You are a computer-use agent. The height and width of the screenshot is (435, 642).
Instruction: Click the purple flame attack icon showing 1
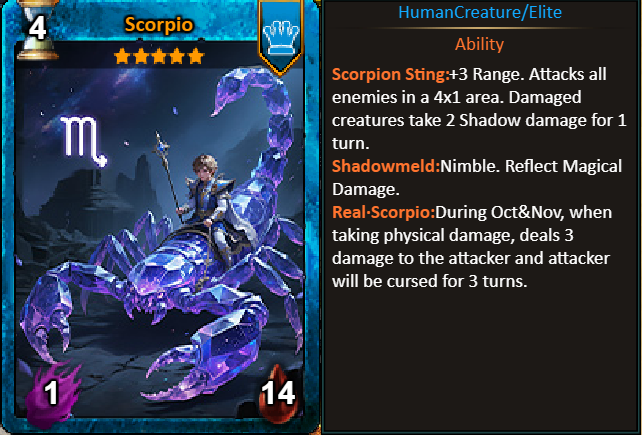[52, 392]
